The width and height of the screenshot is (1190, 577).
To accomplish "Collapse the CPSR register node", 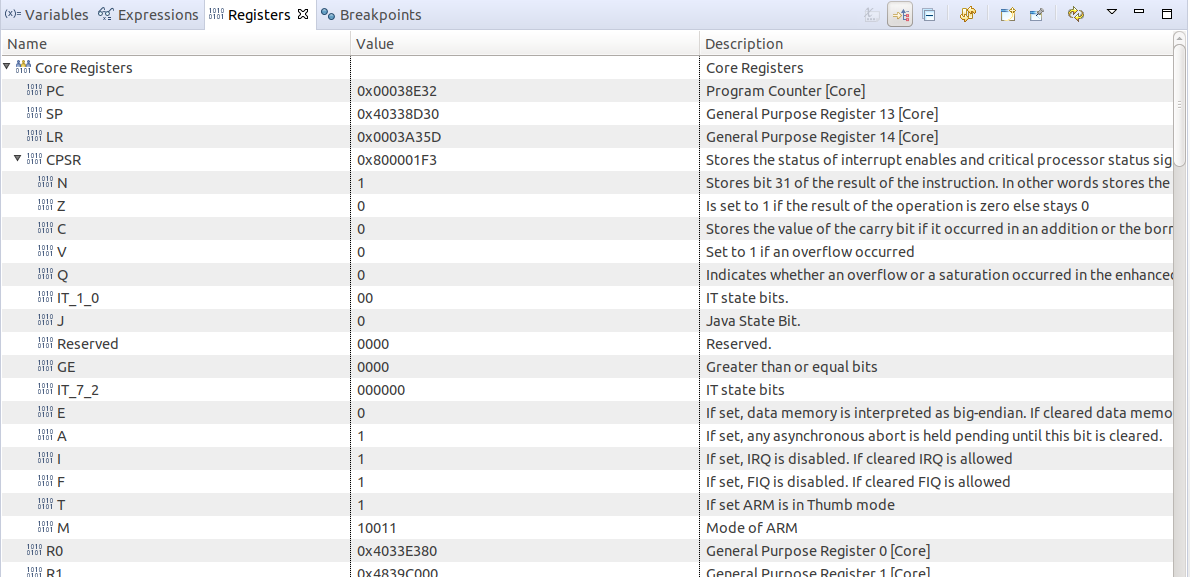I will (18, 160).
